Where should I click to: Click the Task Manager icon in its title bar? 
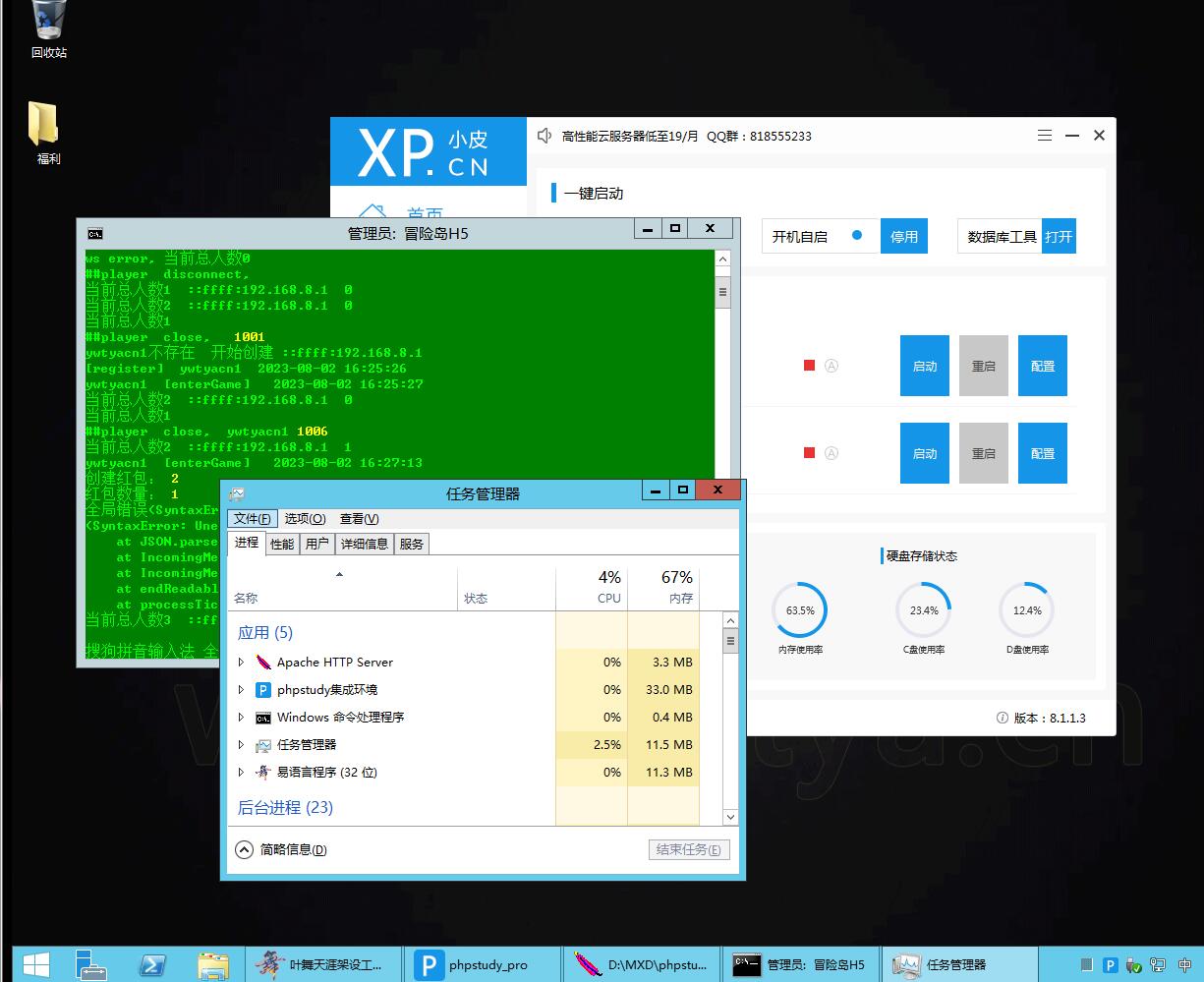(236, 493)
